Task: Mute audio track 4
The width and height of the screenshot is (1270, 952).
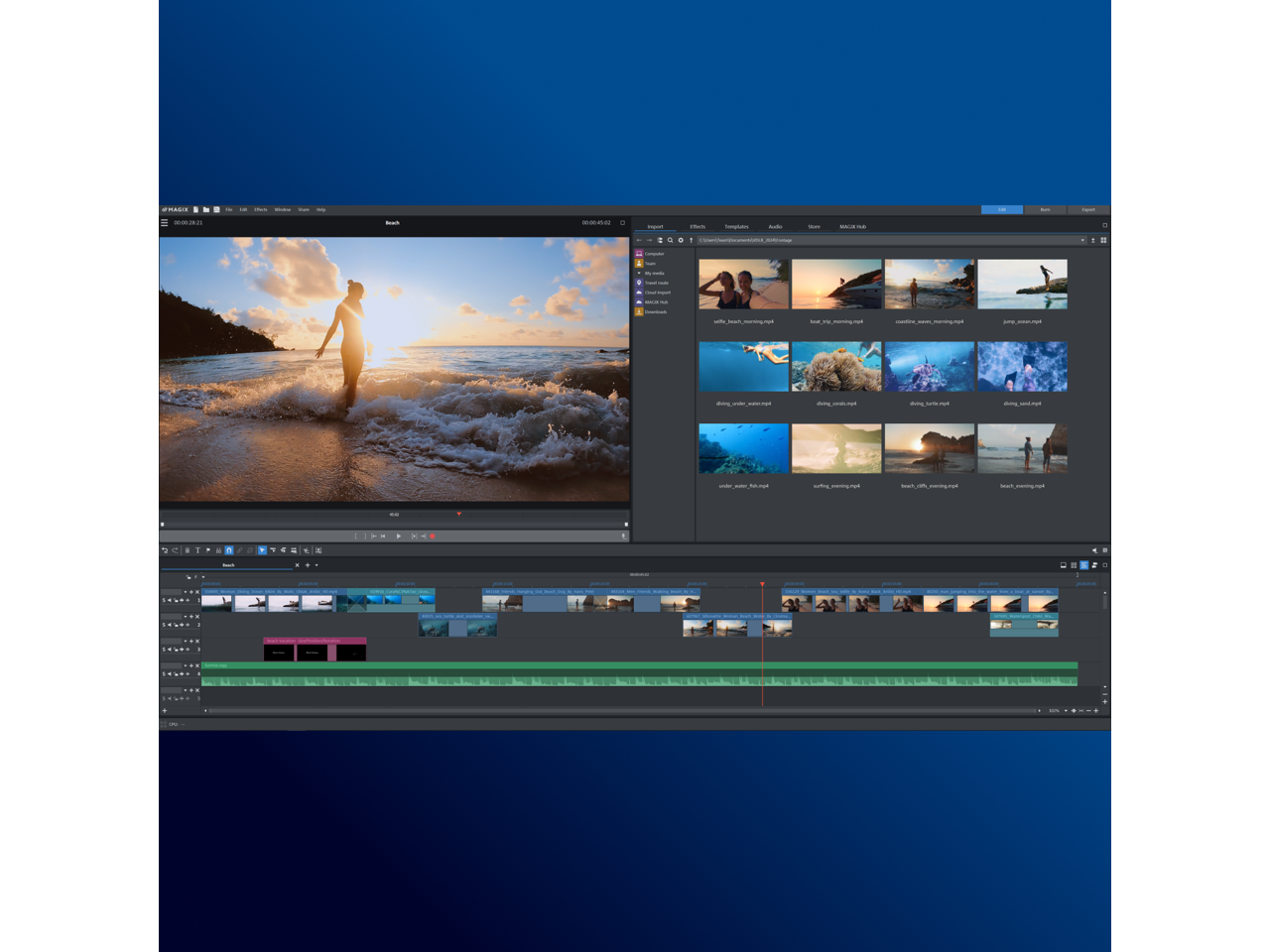Action: 170,674
